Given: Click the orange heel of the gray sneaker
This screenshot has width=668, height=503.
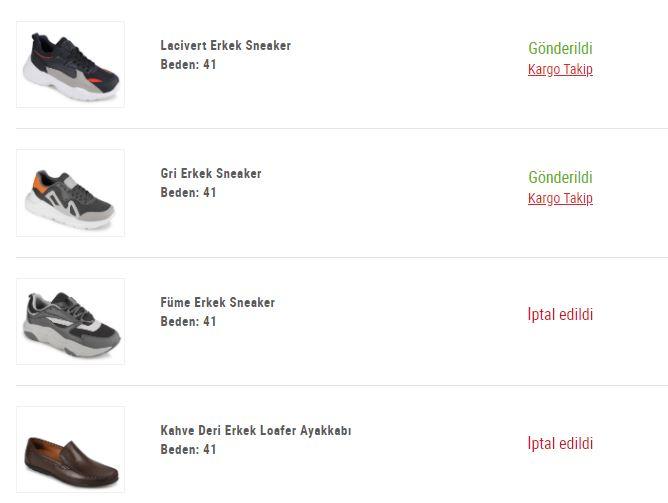Looking at the screenshot, I should click(x=39, y=183).
